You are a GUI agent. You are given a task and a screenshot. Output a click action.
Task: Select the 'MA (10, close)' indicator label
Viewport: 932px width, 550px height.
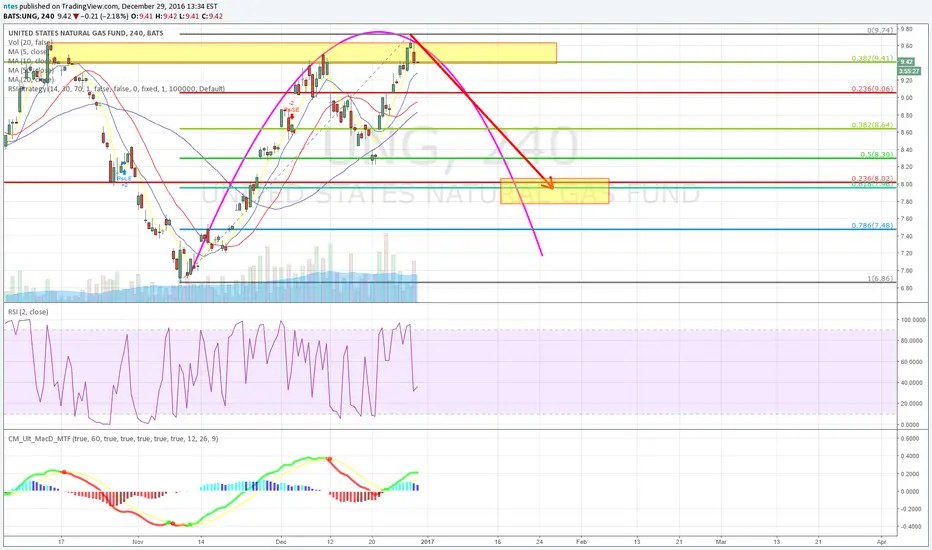pos(30,61)
